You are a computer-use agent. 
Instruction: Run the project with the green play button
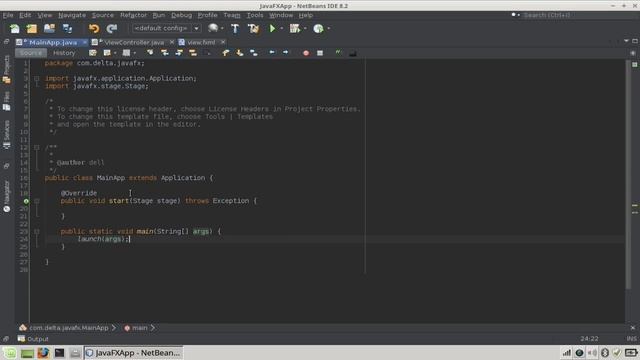coord(272,28)
